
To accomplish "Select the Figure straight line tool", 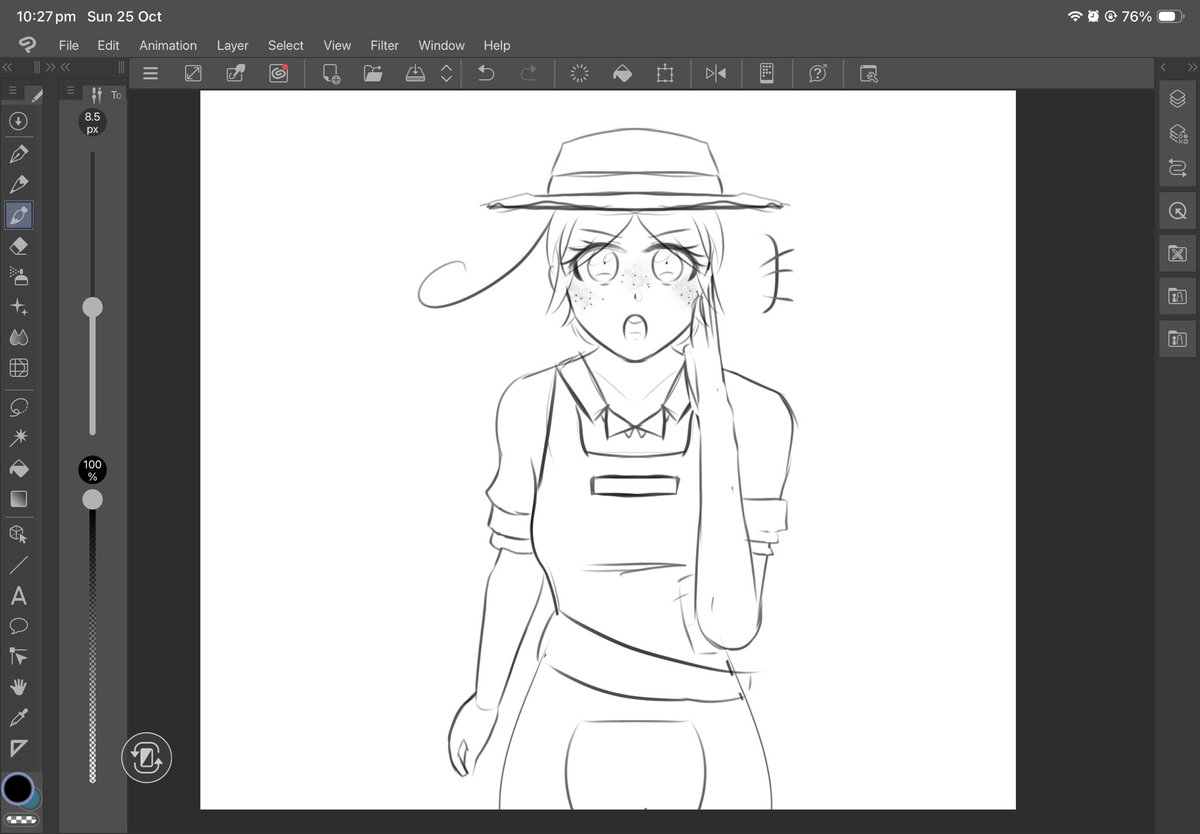I will point(18,565).
